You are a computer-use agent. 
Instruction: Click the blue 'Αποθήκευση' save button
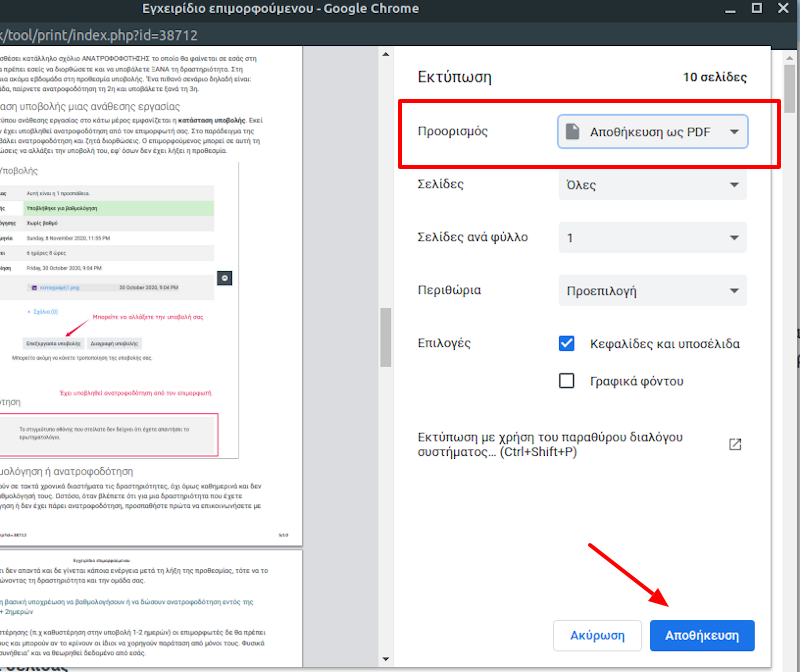702,635
